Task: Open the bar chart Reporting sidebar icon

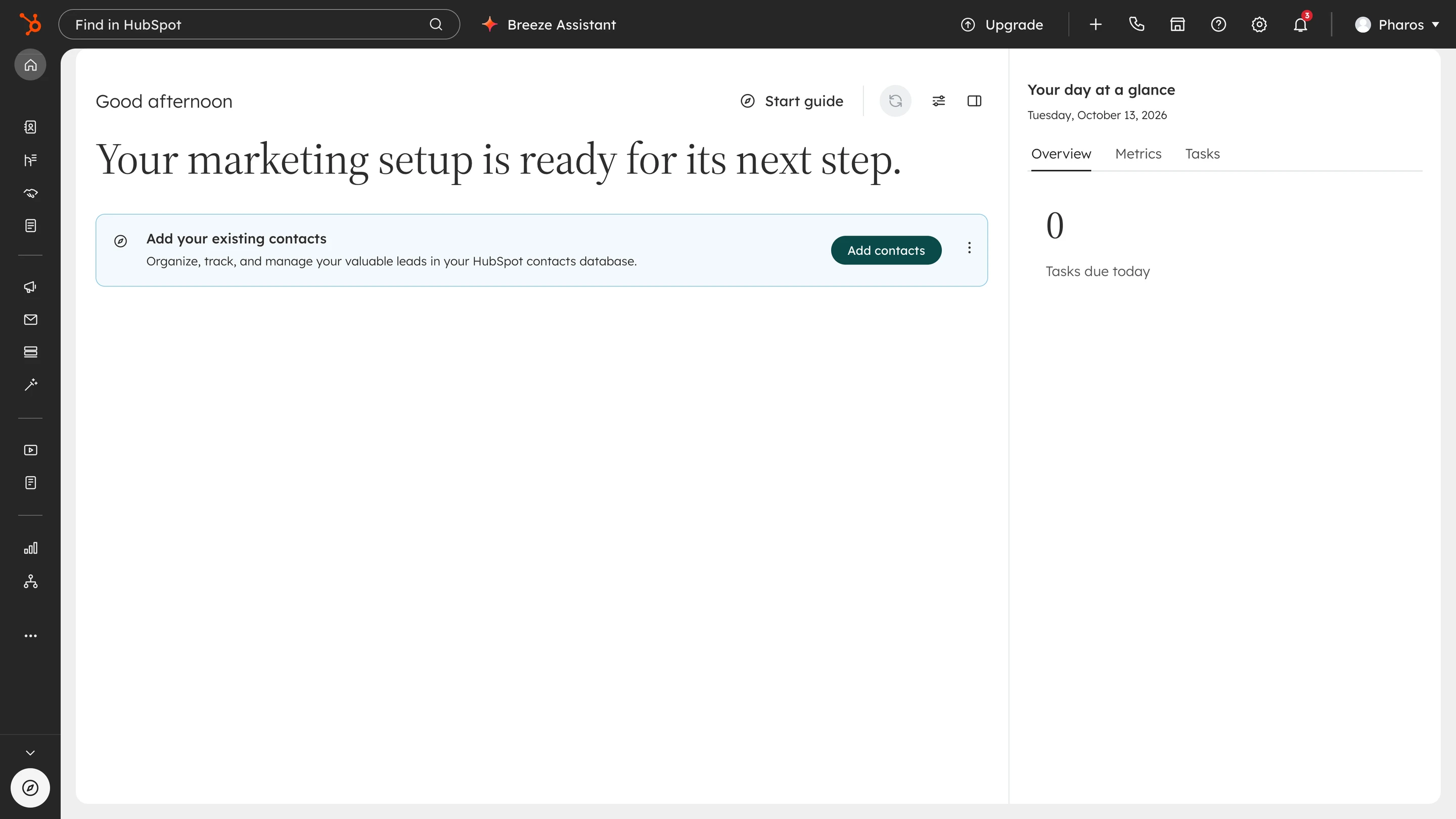Action: click(30, 548)
